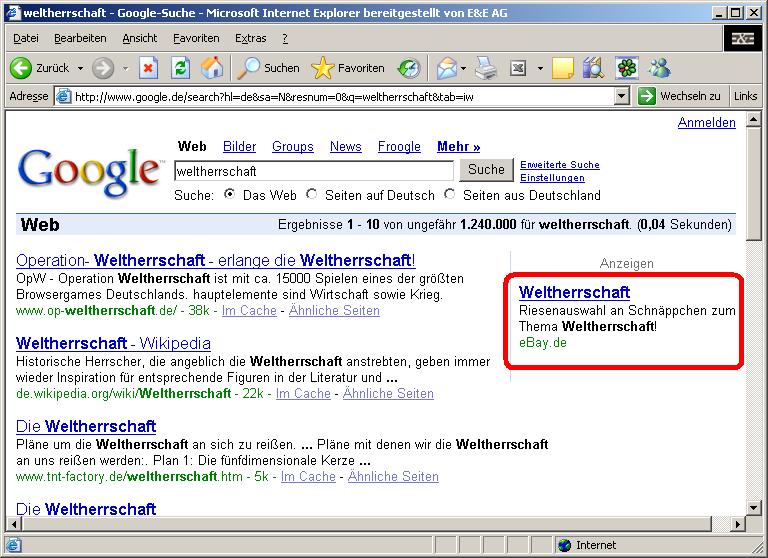
Task: Click the horizontal scrollbar left arrow
Action: 13,524
